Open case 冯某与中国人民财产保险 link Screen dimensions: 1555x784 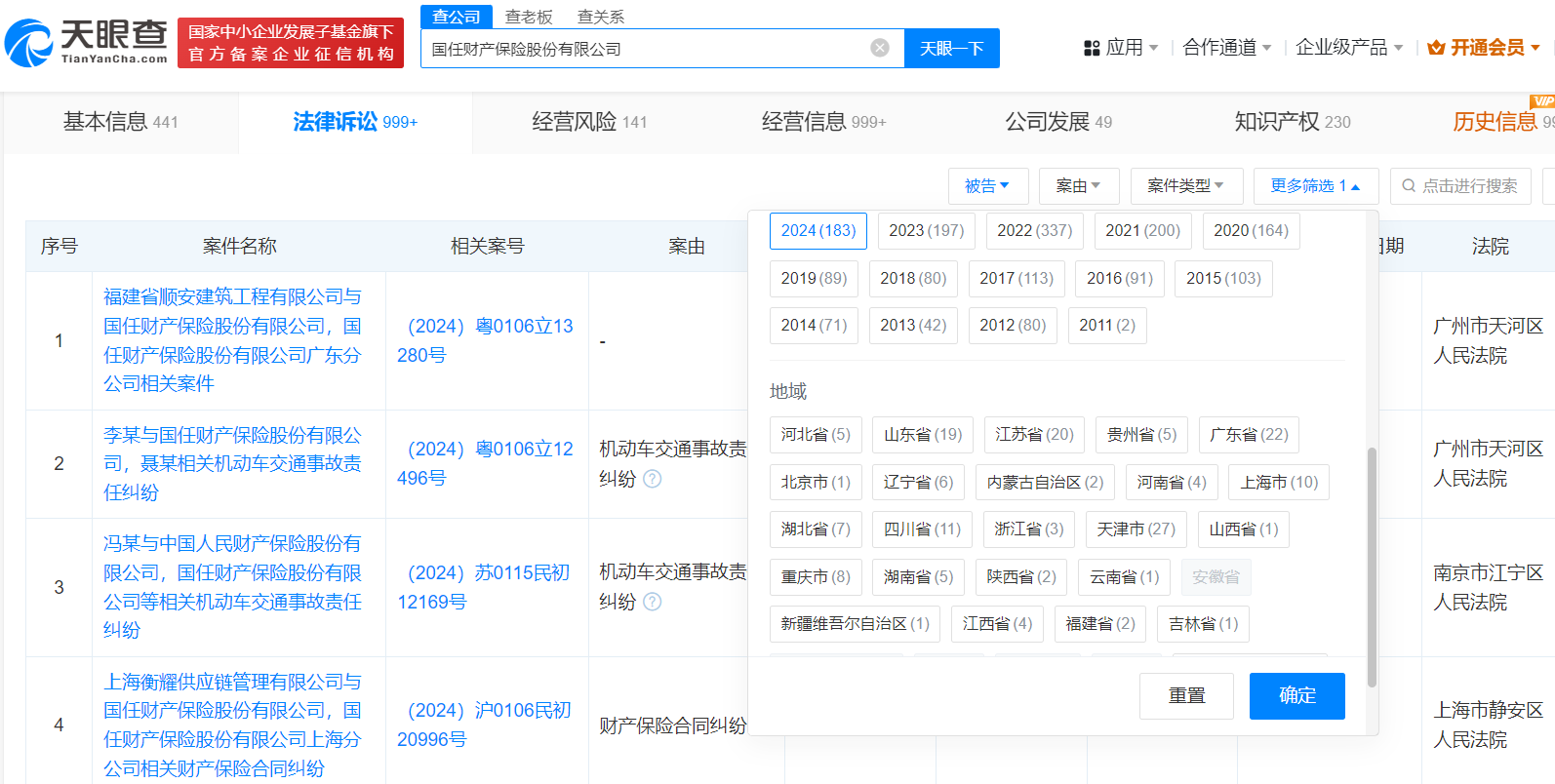tap(232, 586)
